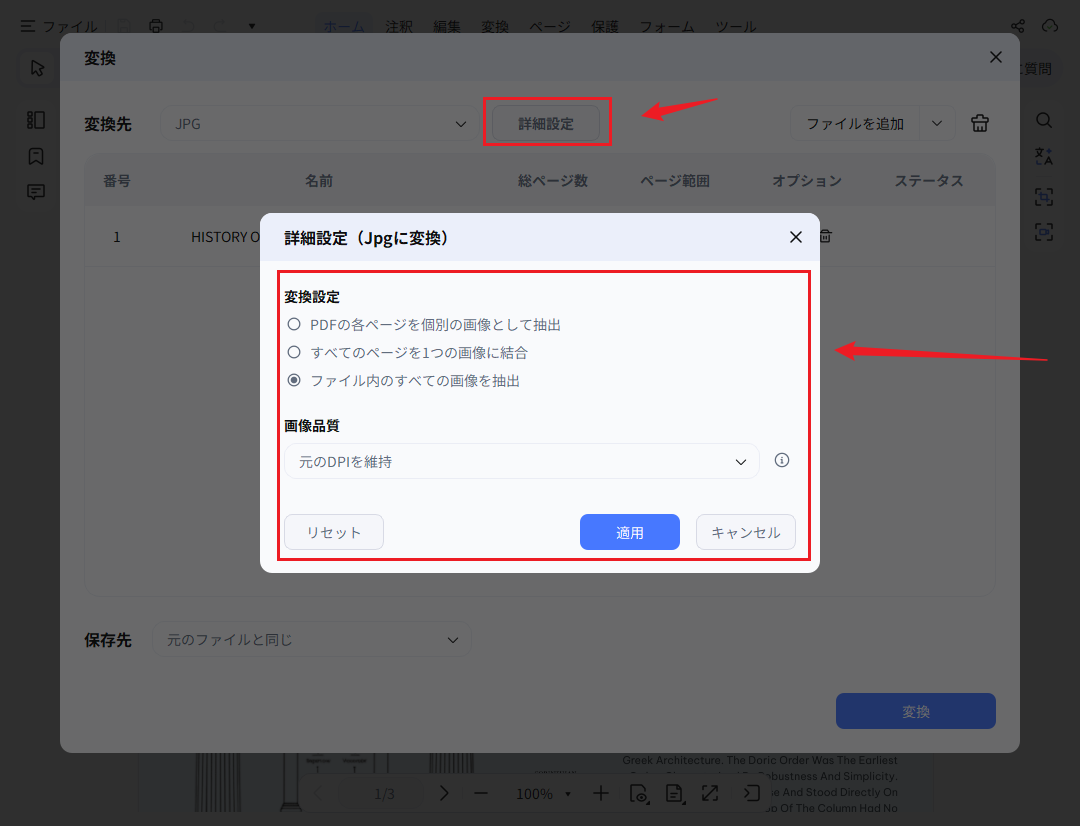Click the 総ページ数 column header

[x=552, y=180]
